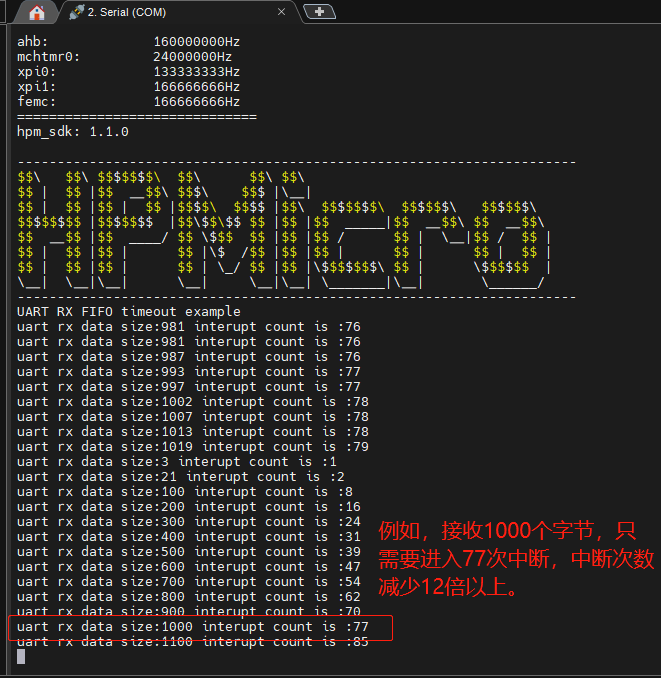
Task: Click the data size:997 log line
Action: pyautogui.click(x=188, y=386)
